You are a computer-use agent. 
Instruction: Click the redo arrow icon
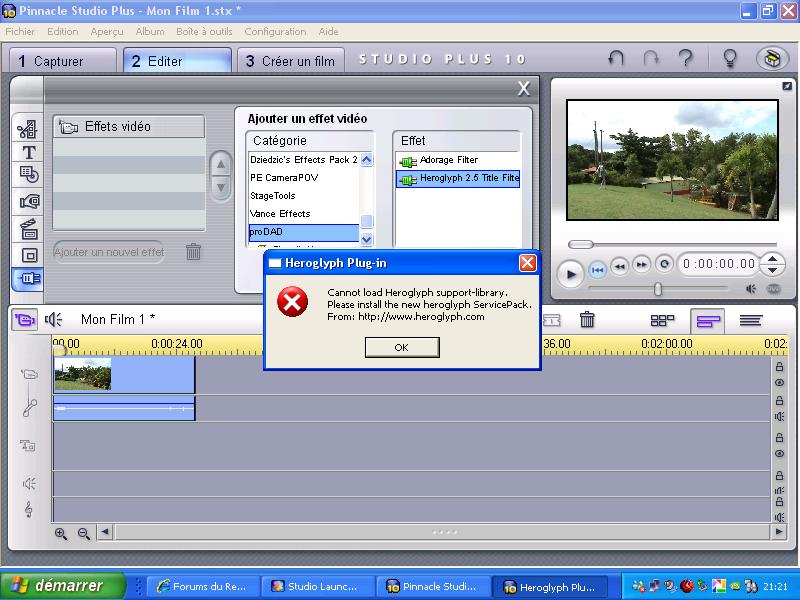coord(651,59)
